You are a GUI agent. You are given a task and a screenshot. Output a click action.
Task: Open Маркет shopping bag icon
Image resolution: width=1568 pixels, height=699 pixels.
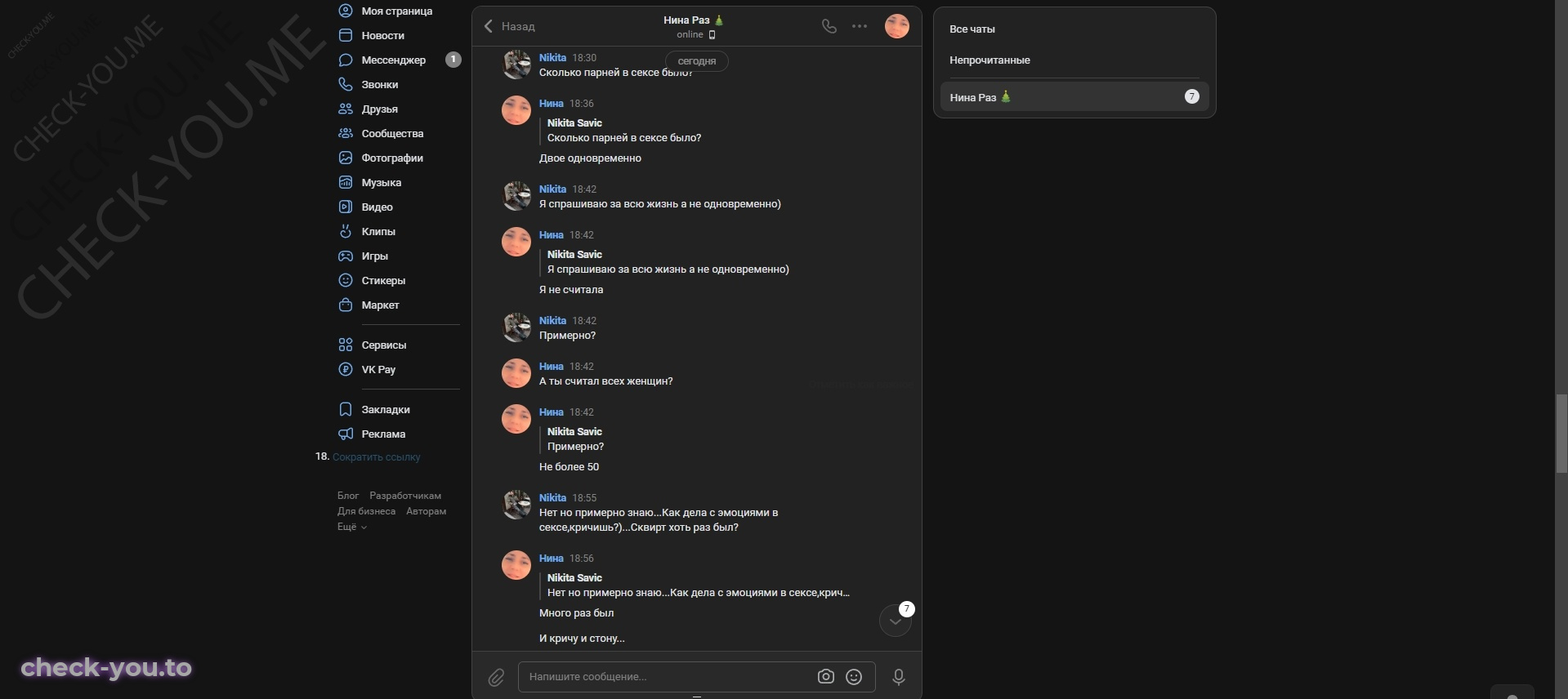[346, 305]
